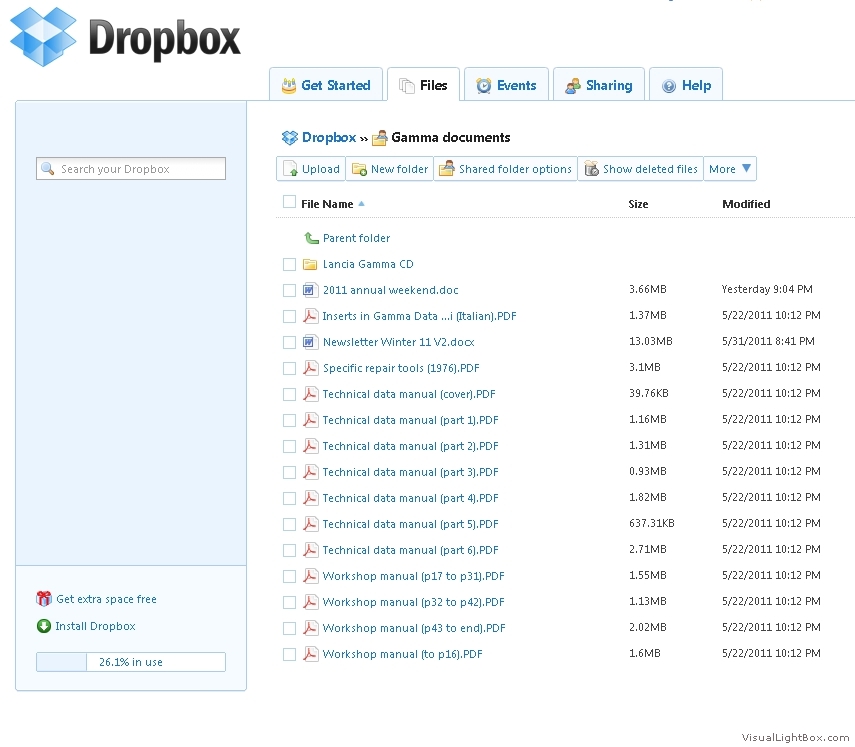Click the PDF icon for Specific repair tools
The image size is (855, 747).
pyautogui.click(x=310, y=368)
